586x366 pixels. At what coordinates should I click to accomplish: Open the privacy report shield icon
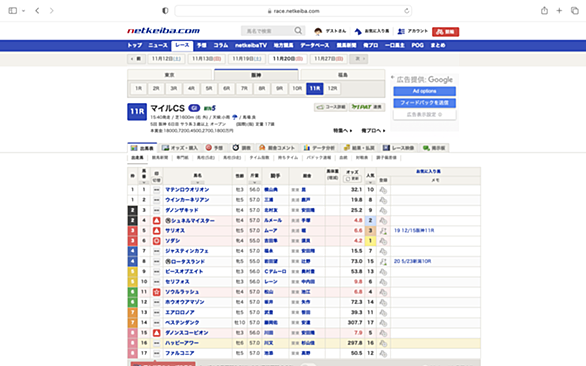165,11
